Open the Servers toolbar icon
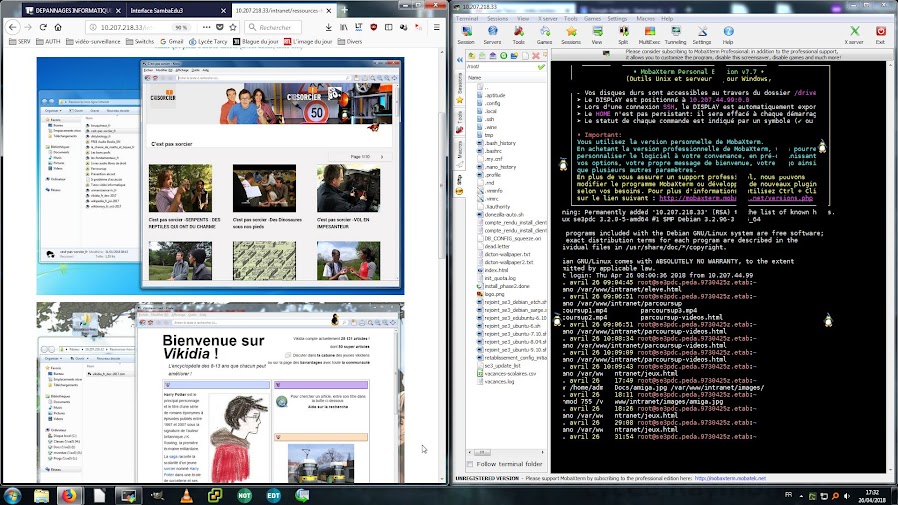The width and height of the screenshot is (898, 505). point(492,35)
